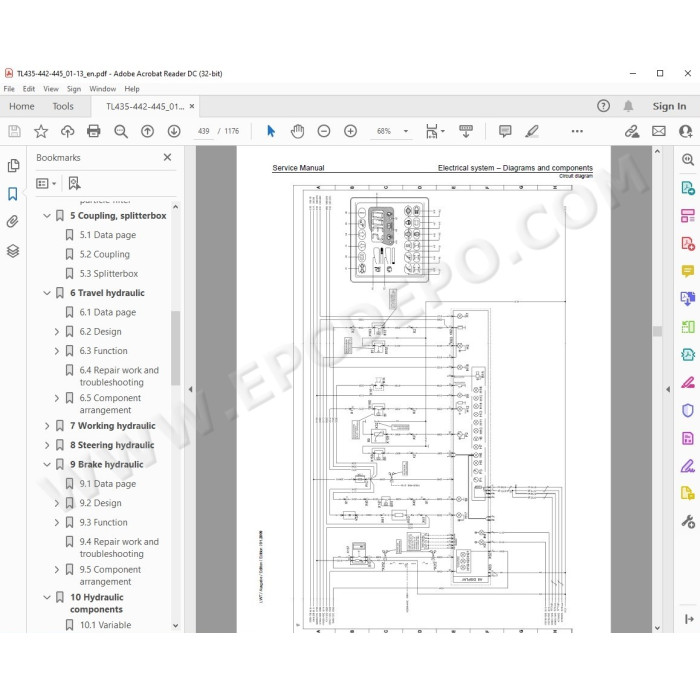Close the TL435-442-445 document tab
Image resolution: width=700 pixels, height=700 pixels.
[x=192, y=106]
